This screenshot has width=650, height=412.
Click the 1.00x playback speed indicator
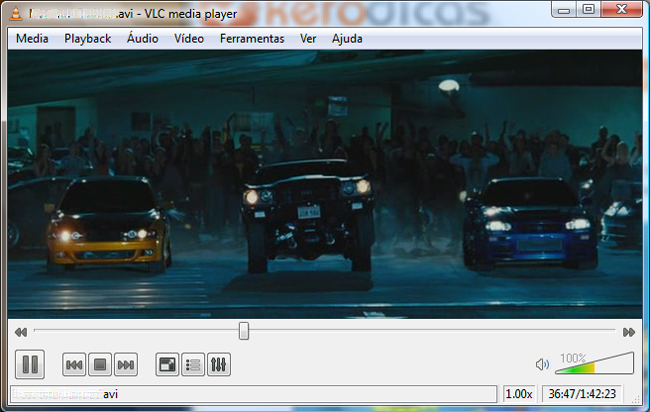click(x=518, y=394)
